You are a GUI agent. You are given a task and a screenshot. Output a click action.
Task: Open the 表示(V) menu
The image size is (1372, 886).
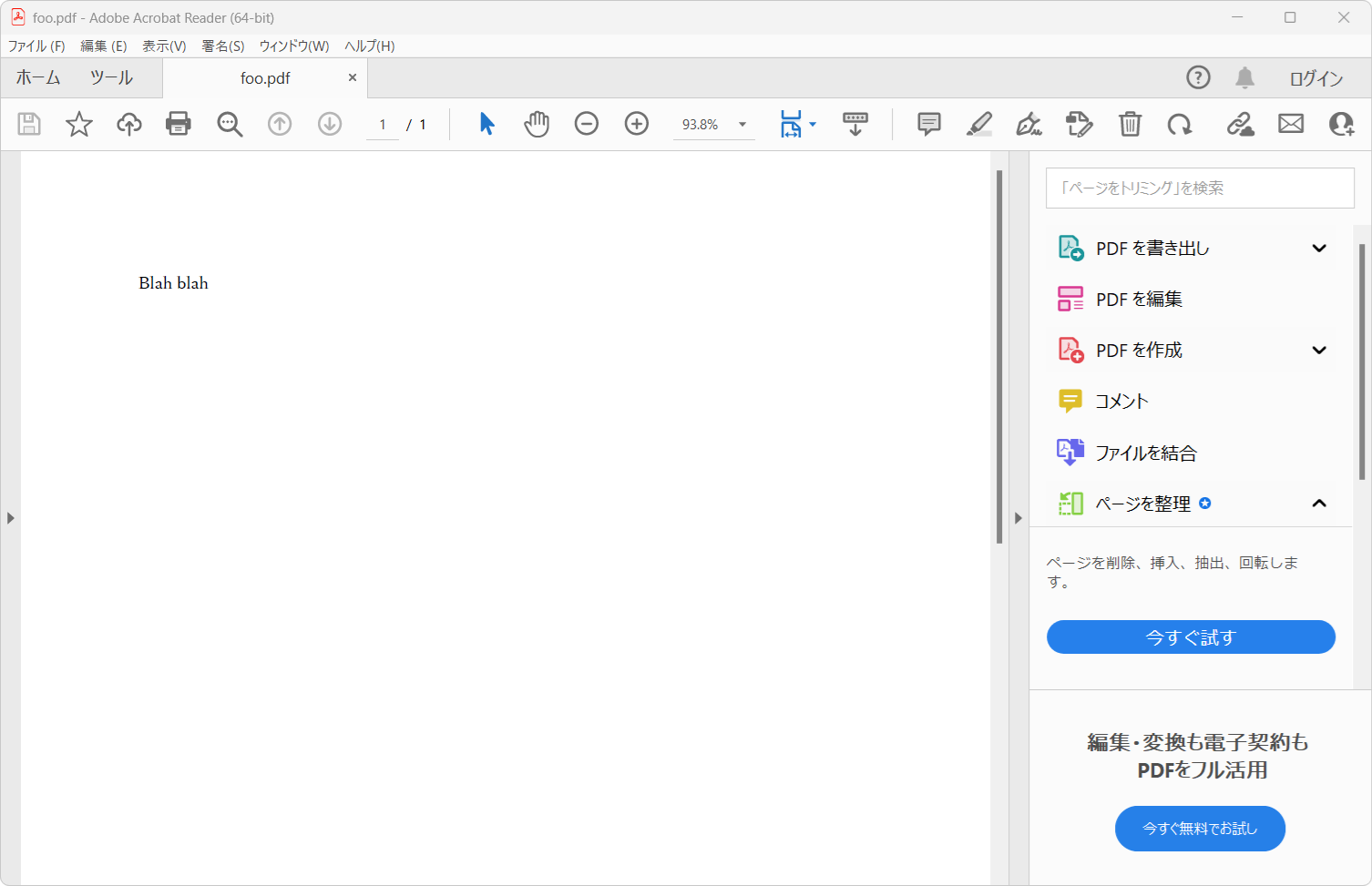tap(164, 46)
